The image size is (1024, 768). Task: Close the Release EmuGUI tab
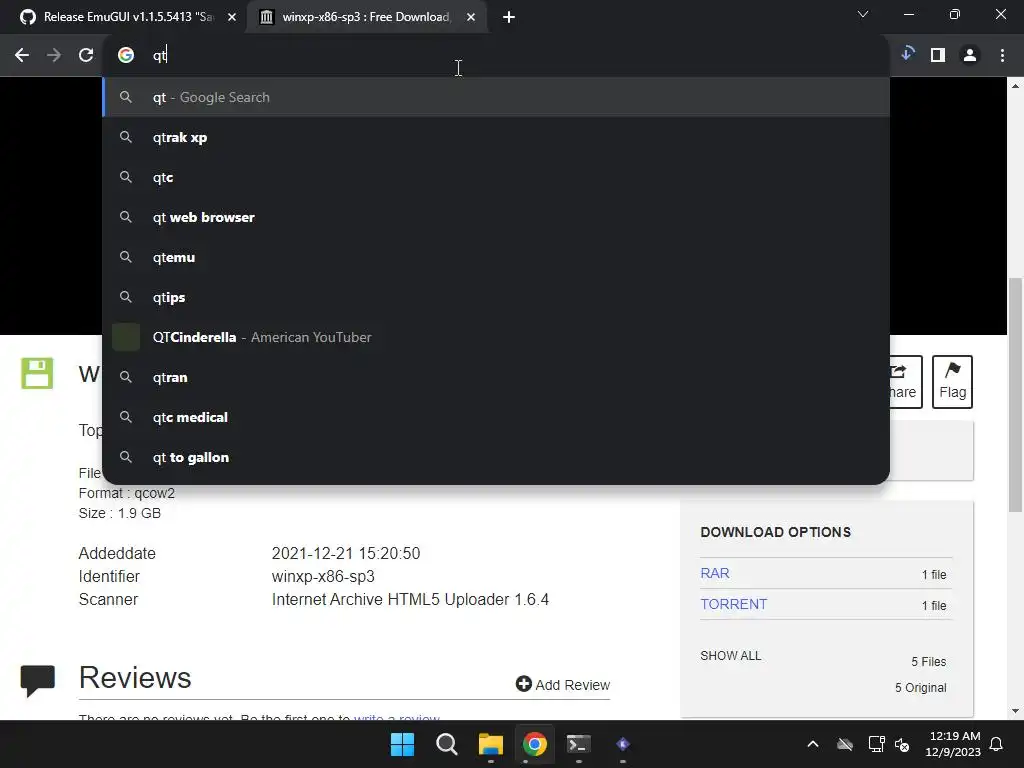(x=232, y=17)
